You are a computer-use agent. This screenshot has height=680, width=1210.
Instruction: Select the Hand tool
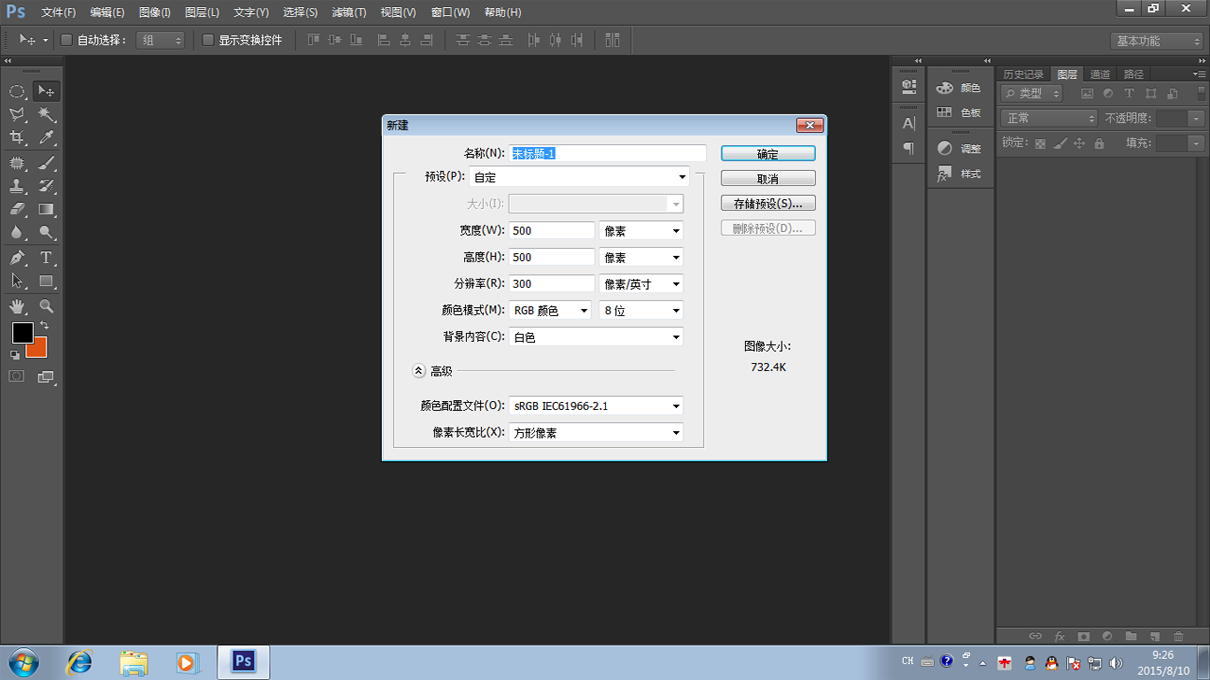pos(17,306)
